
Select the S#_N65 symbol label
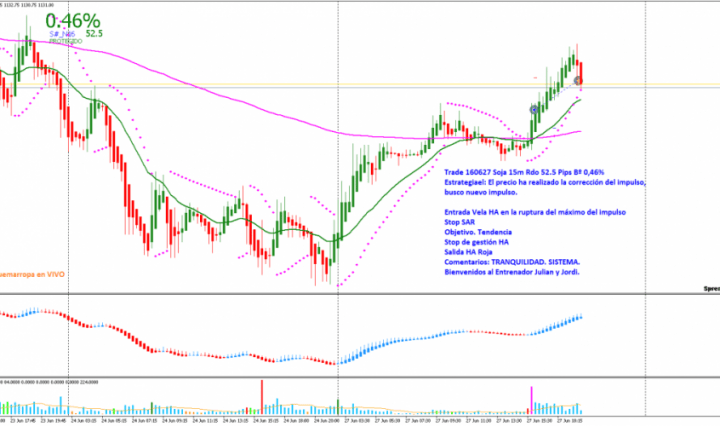coord(64,34)
